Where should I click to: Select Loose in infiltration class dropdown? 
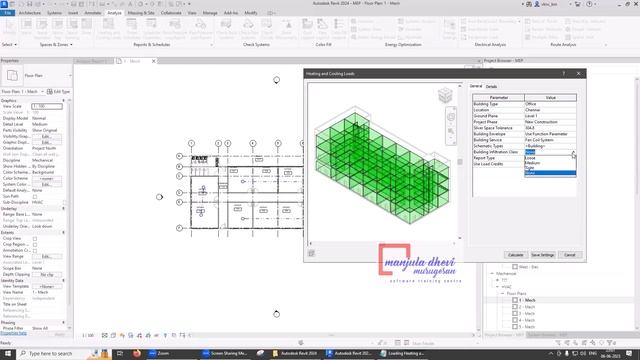550,158
